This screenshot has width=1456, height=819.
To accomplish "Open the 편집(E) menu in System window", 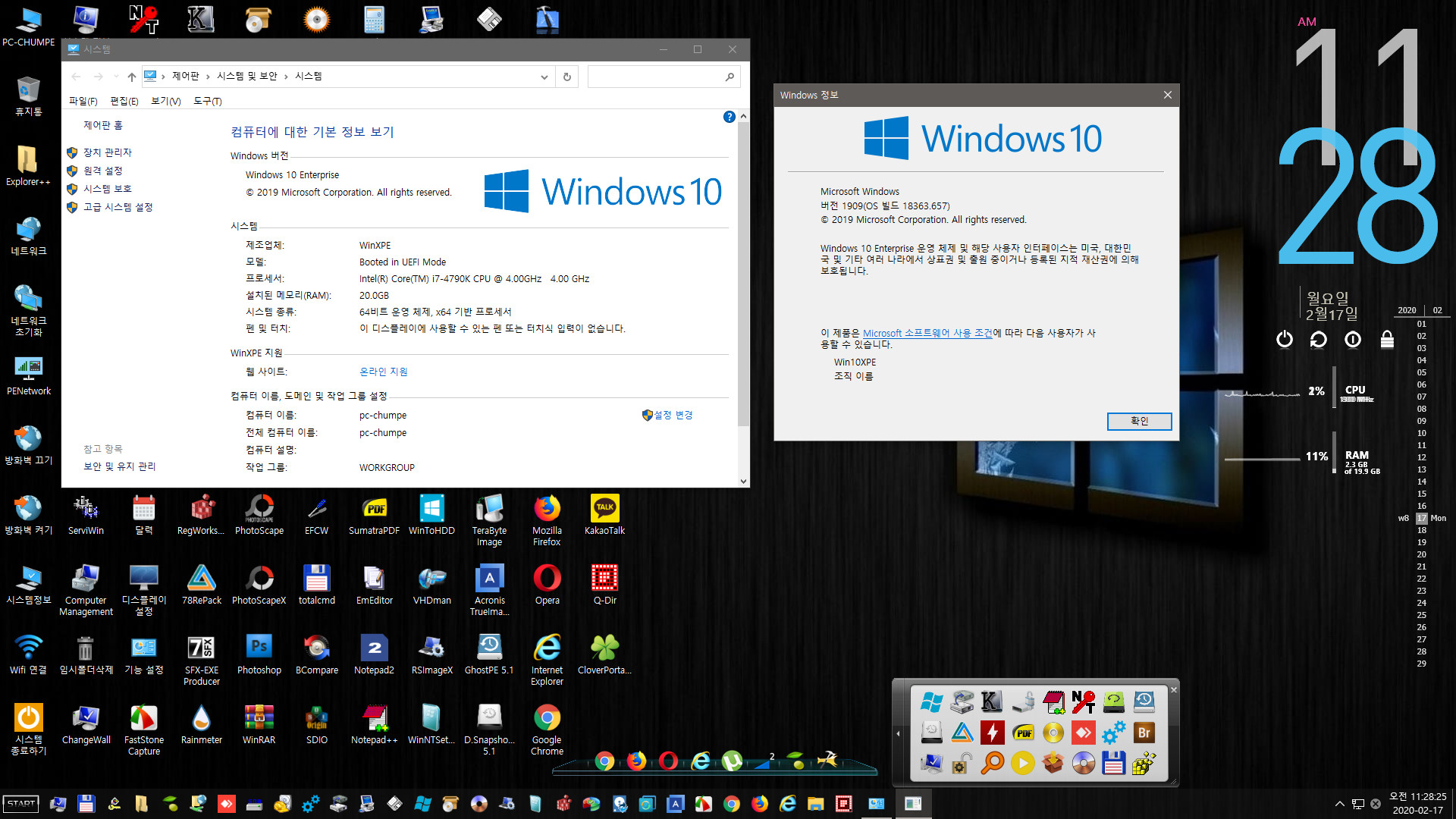I will tap(124, 101).
